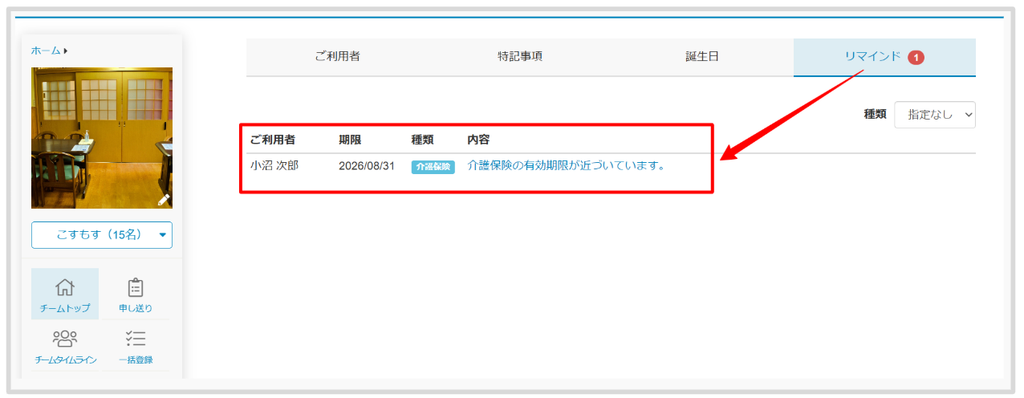Click the 介護保険 type badge

pos(432,167)
